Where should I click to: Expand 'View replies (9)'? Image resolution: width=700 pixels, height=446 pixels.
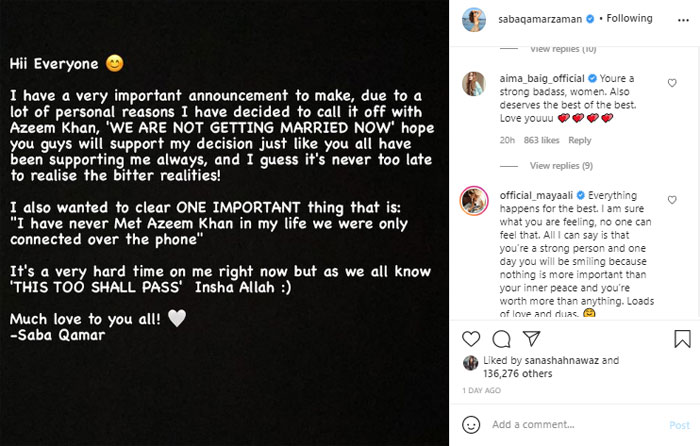tap(561, 165)
